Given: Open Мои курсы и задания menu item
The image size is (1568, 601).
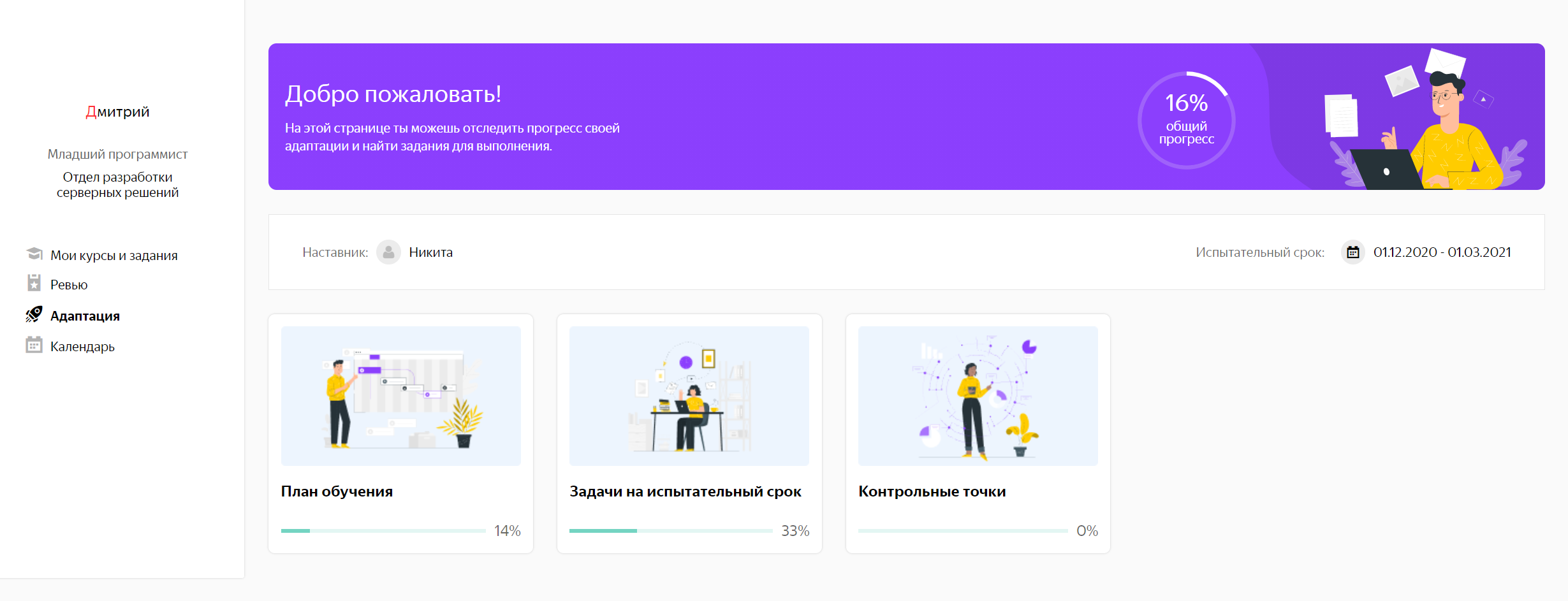Looking at the screenshot, I should click(x=114, y=255).
